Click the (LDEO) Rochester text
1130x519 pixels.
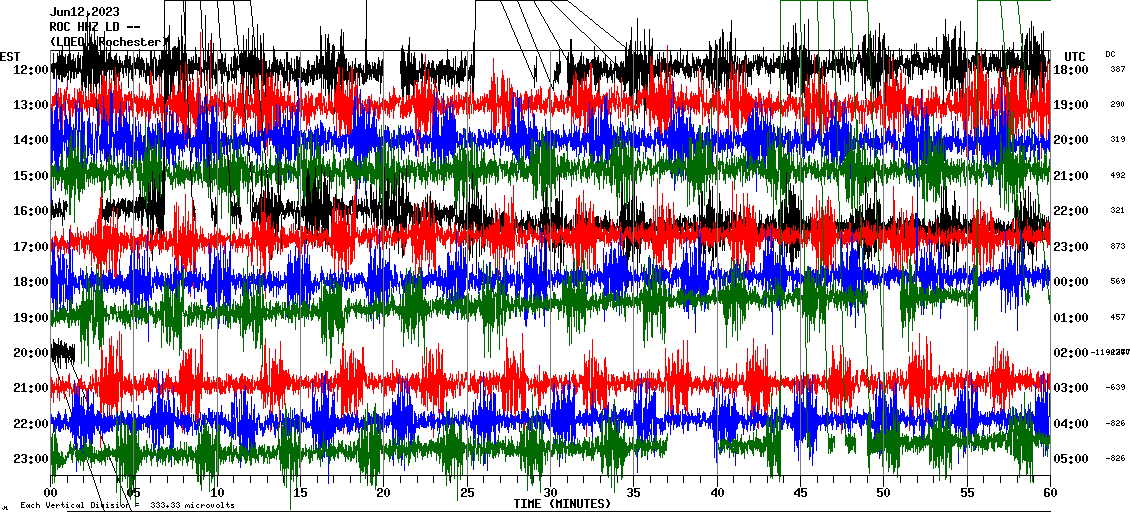(x=105, y=42)
